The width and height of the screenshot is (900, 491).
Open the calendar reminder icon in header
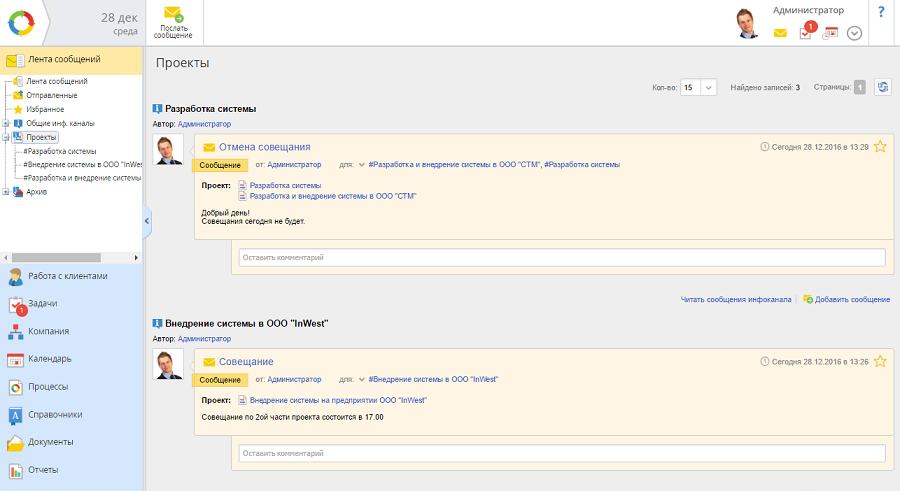[x=830, y=33]
